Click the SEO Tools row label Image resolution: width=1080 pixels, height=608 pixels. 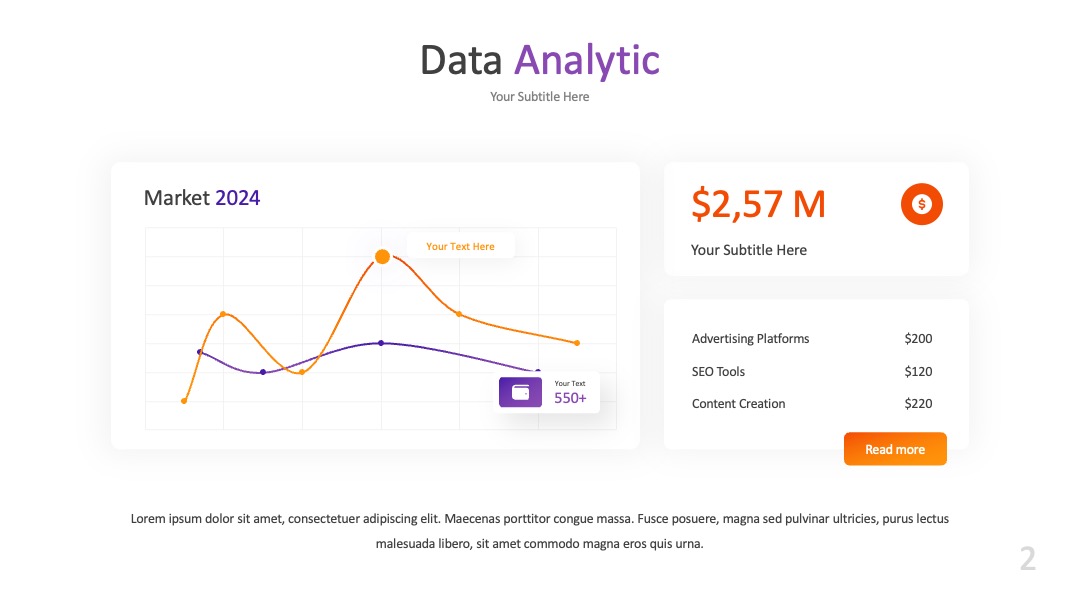[x=718, y=372]
